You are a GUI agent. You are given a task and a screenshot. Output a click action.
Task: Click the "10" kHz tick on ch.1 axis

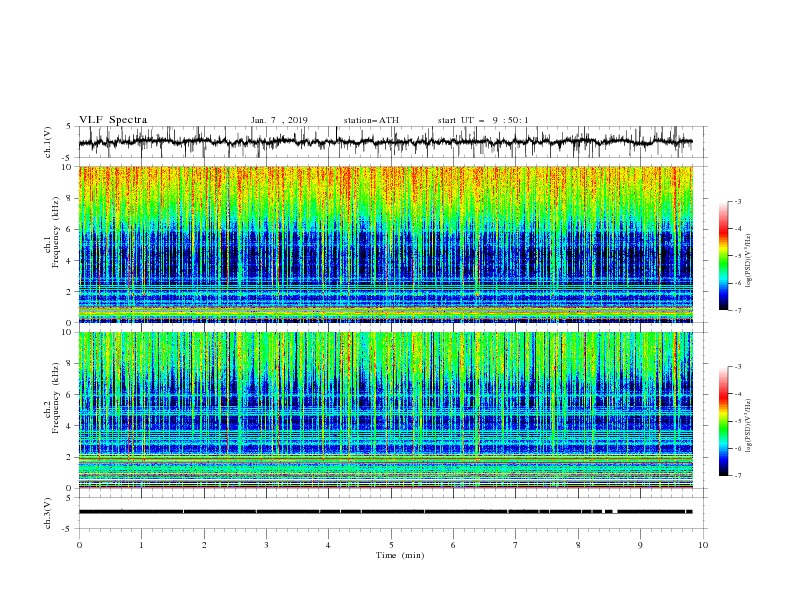[x=67, y=167]
